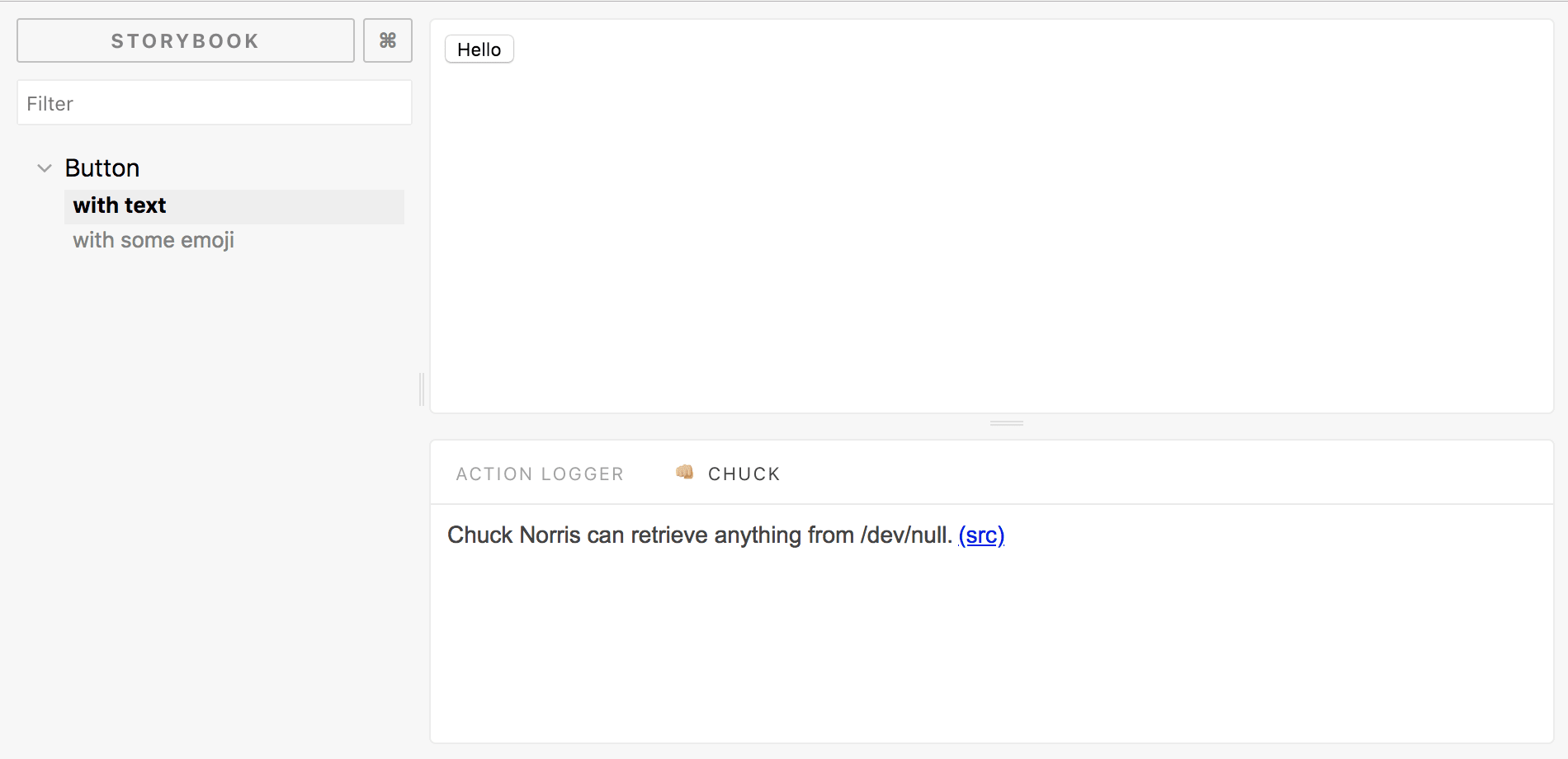This screenshot has width=1568, height=759.
Task: Open the 'with text' story
Action: [234, 206]
